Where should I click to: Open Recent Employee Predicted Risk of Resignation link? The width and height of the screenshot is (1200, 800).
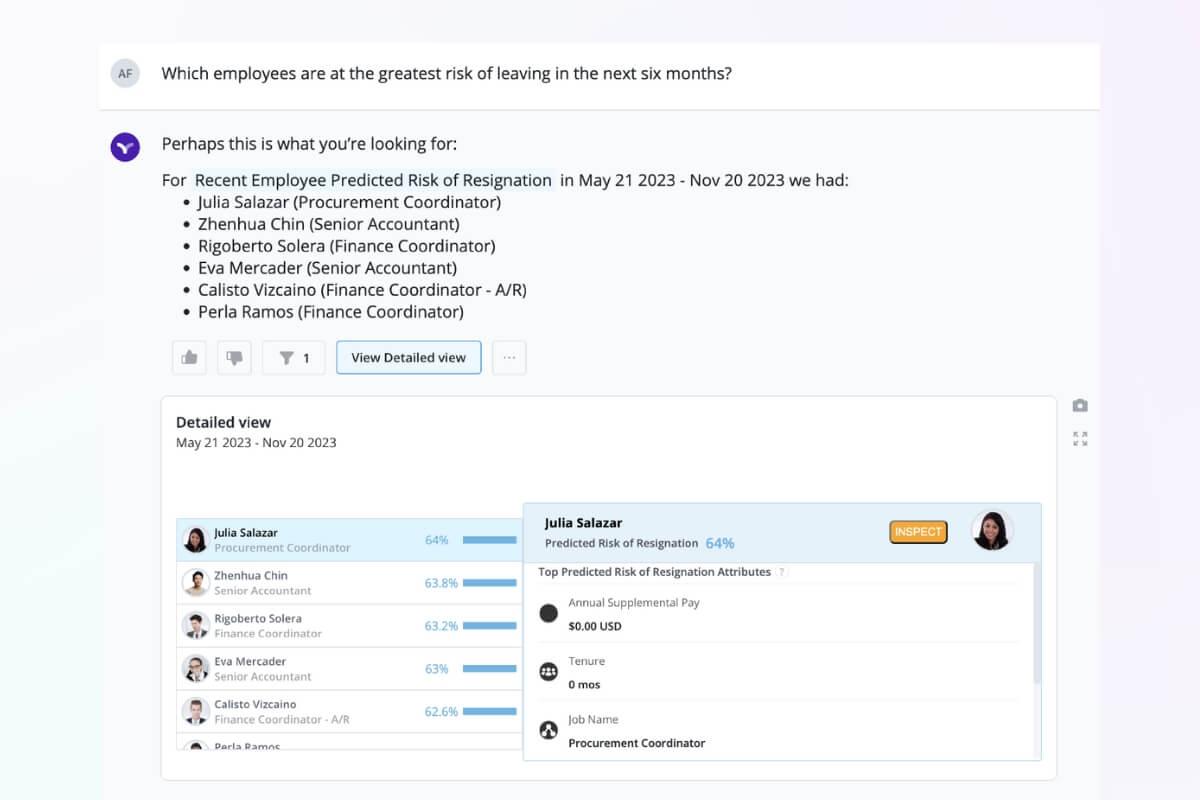click(x=373, y=181)
